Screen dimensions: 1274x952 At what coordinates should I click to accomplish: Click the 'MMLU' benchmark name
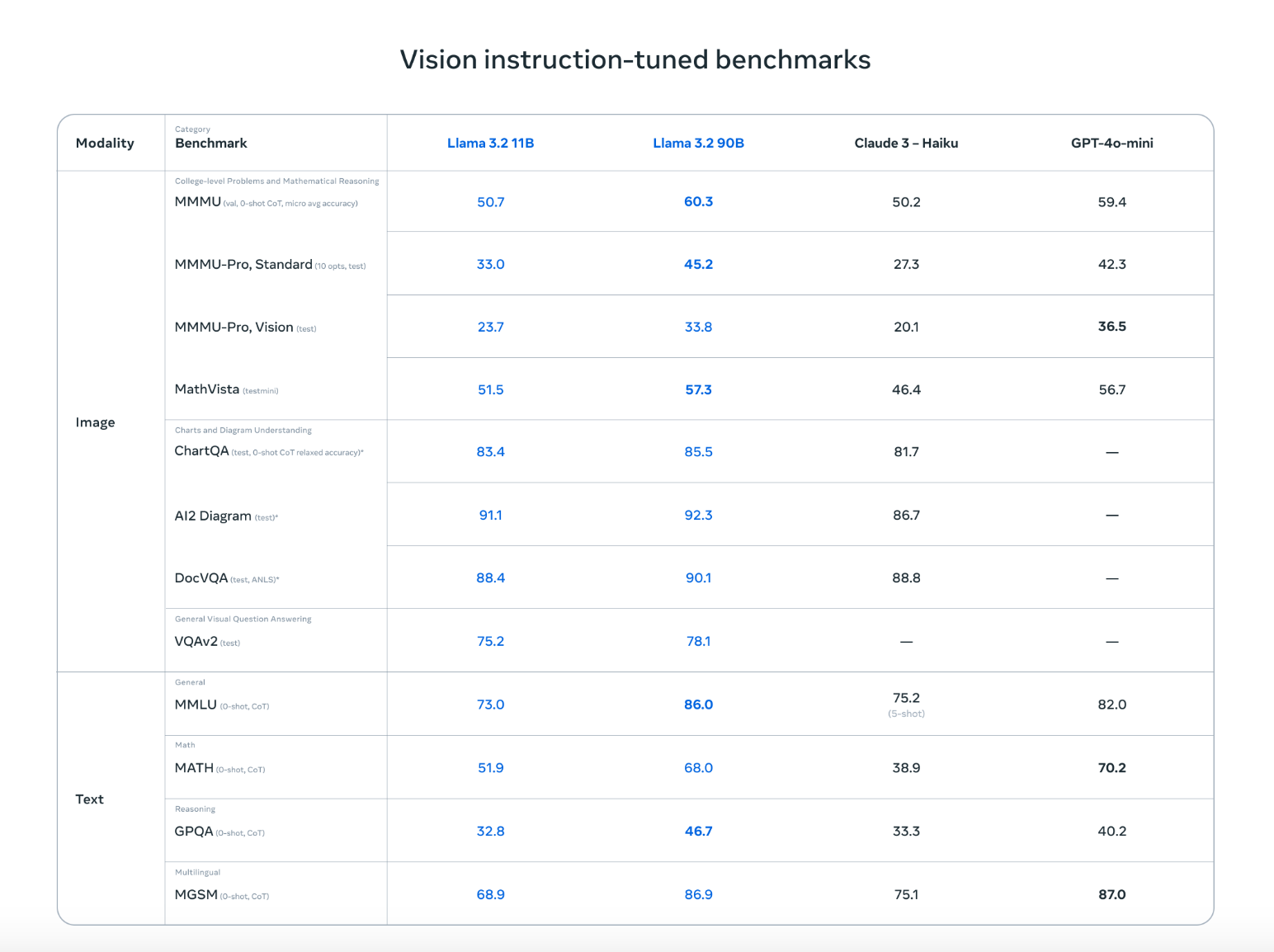coord(196,705)
